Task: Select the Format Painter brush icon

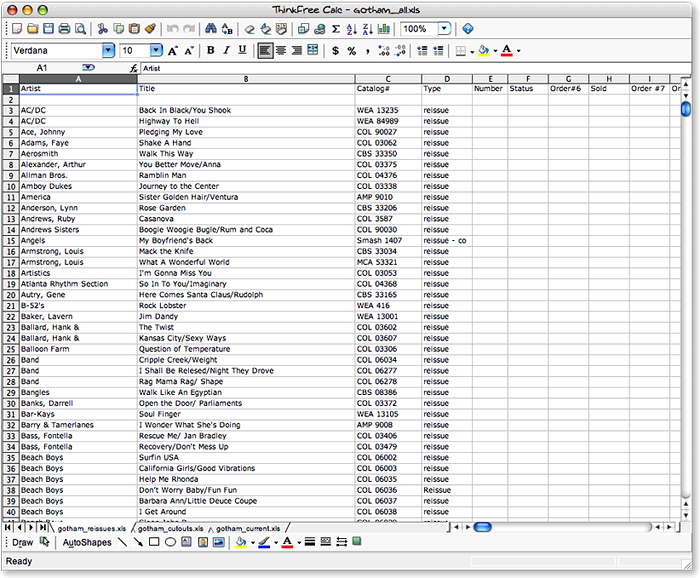Action: 150,29
